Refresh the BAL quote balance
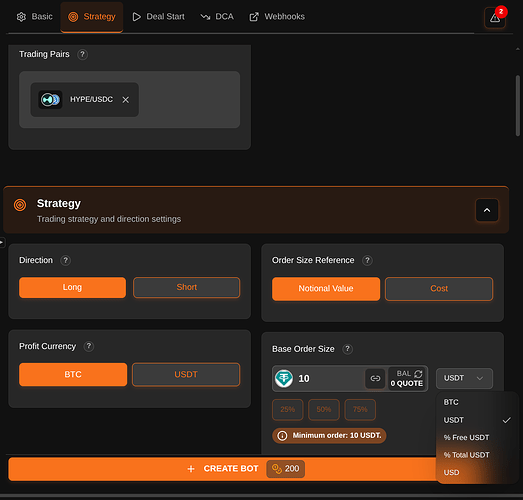 click(x=418, y=374)
